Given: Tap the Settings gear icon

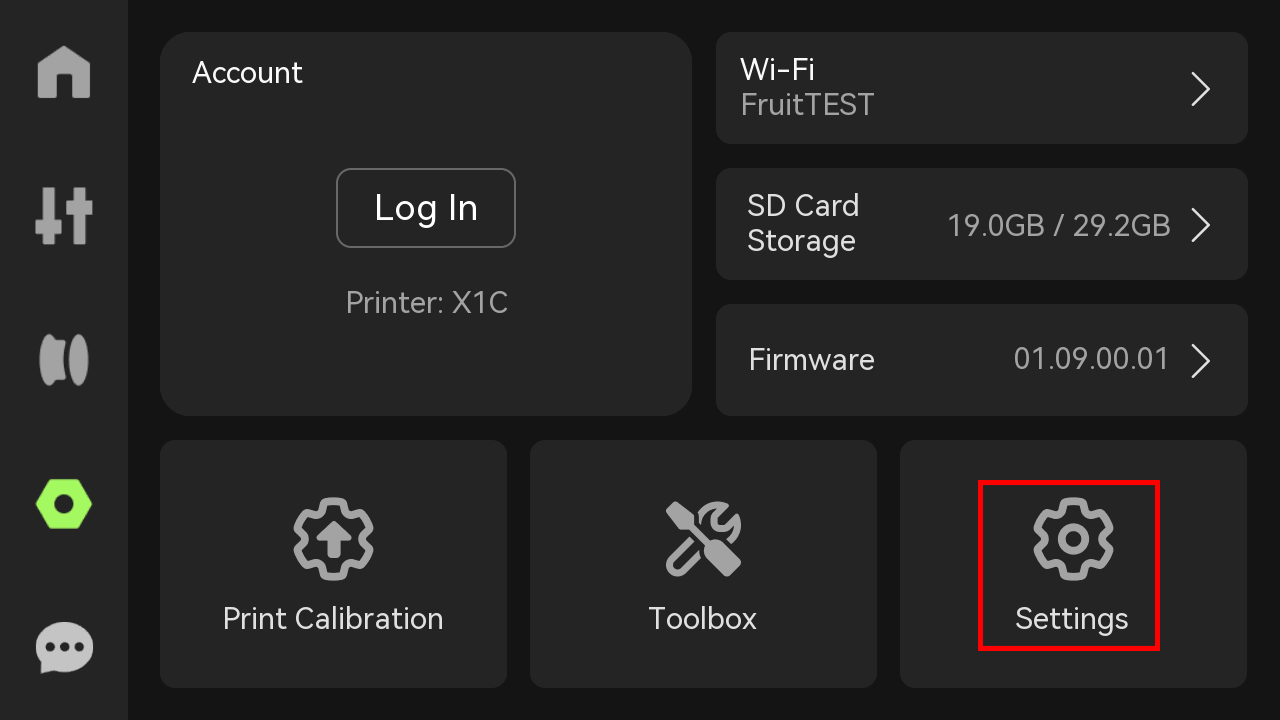Looking at the screenshot, I should pos(1073,539).
